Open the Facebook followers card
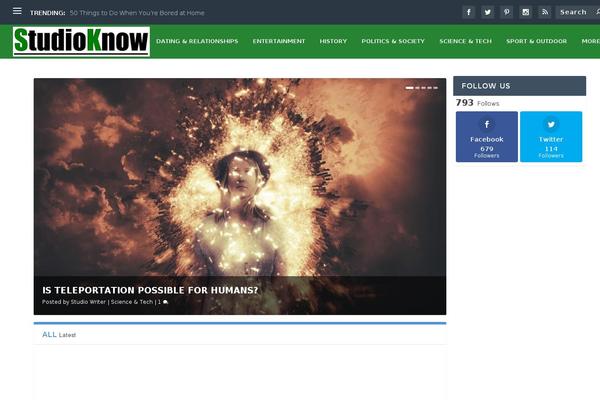600x400 pixels. pos(487,137)
